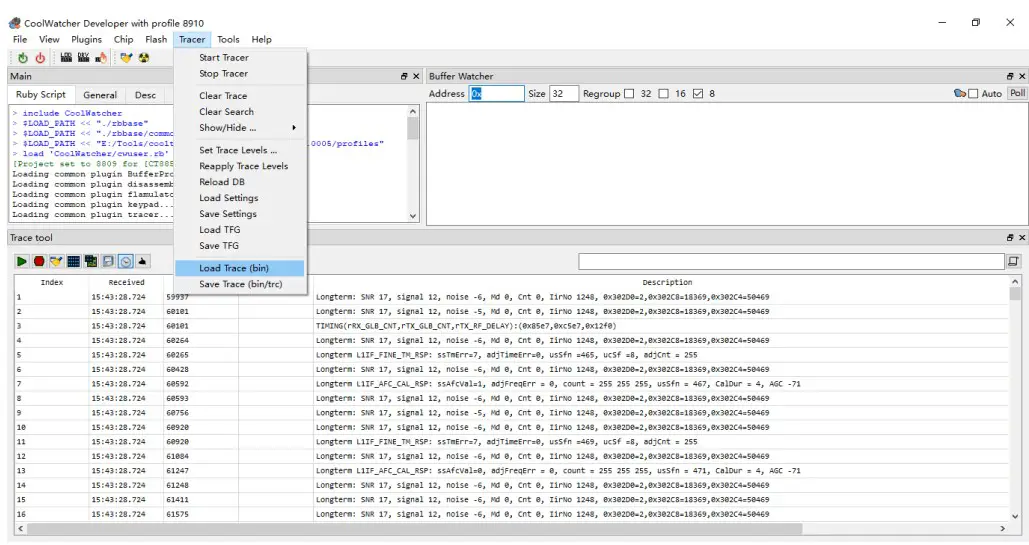Viewport: 1029px width, 545px height.
Task: Click the red power-off icon in toolbar
Action: tap(40, 58)
